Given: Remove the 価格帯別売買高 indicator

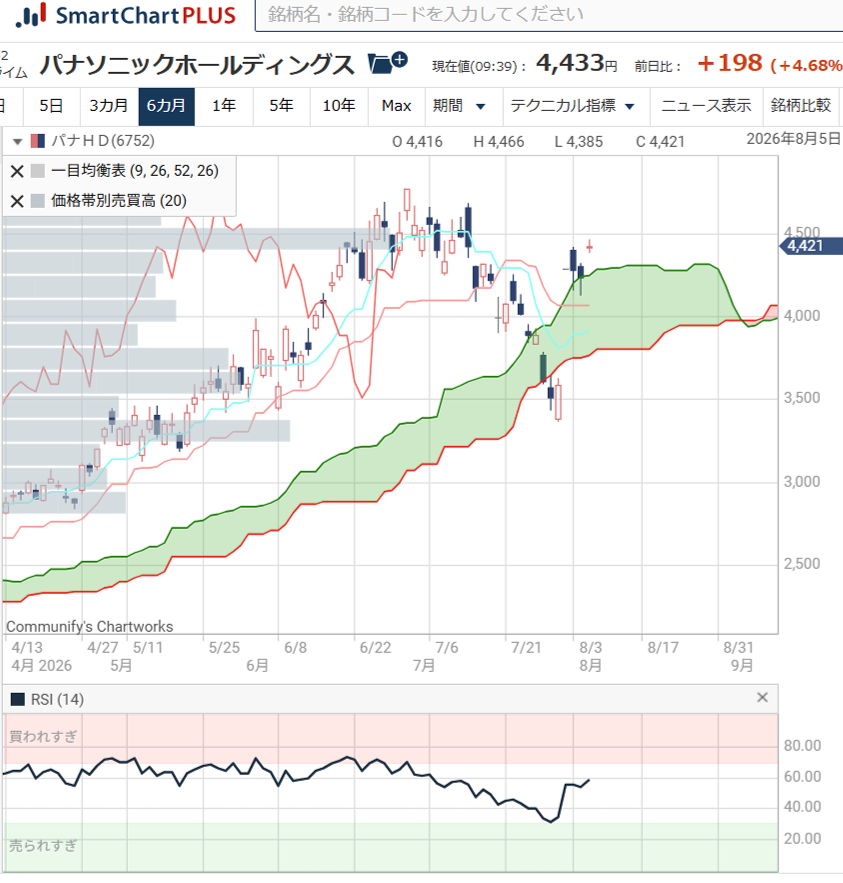Looking at the screenshot, I should (x=17, y=201).
